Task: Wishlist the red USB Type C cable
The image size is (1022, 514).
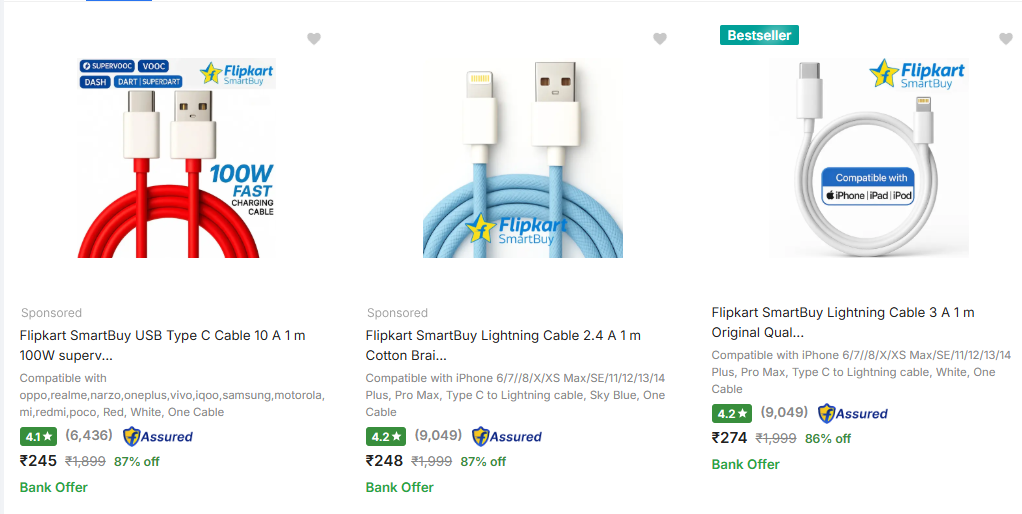Action: 314,39
